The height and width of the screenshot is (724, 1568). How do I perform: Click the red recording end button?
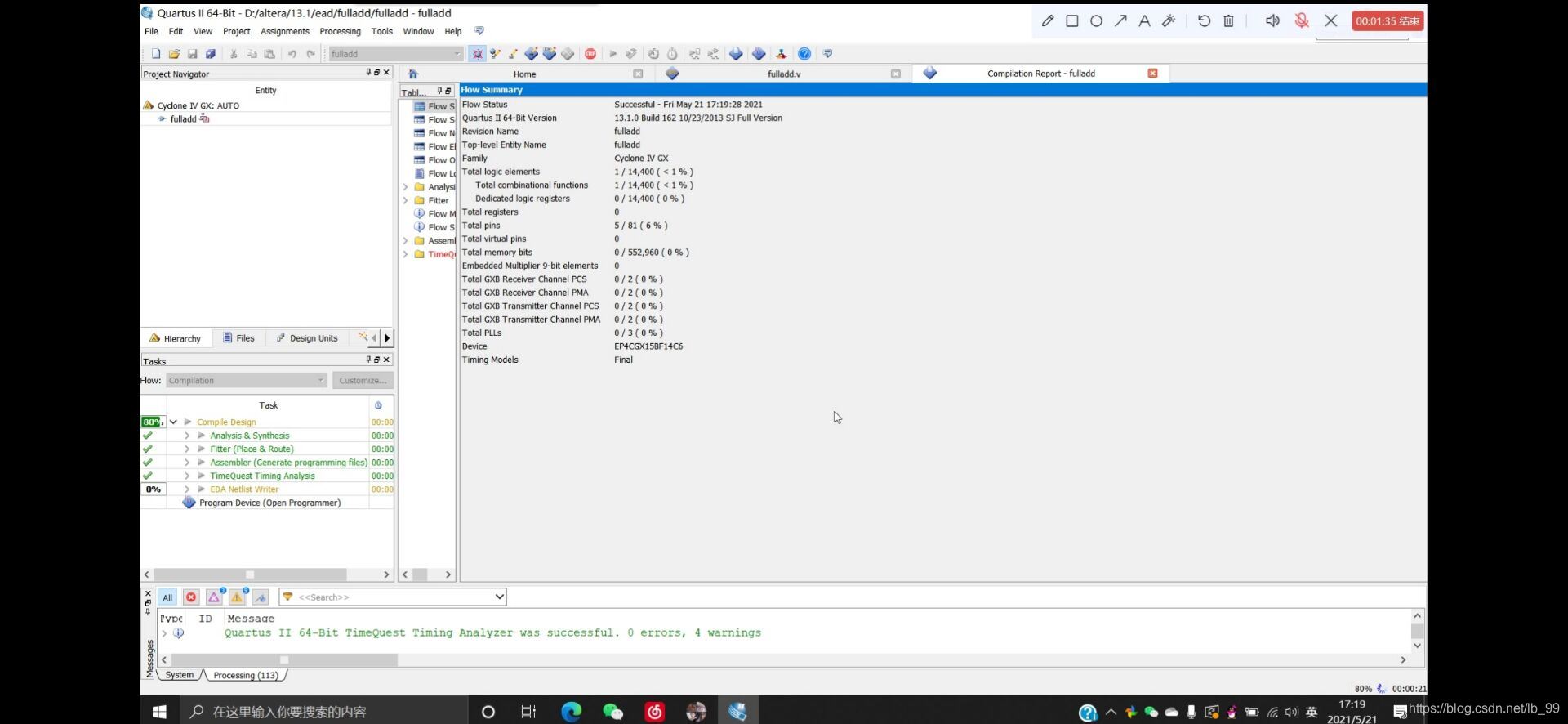click(1388, 20)
